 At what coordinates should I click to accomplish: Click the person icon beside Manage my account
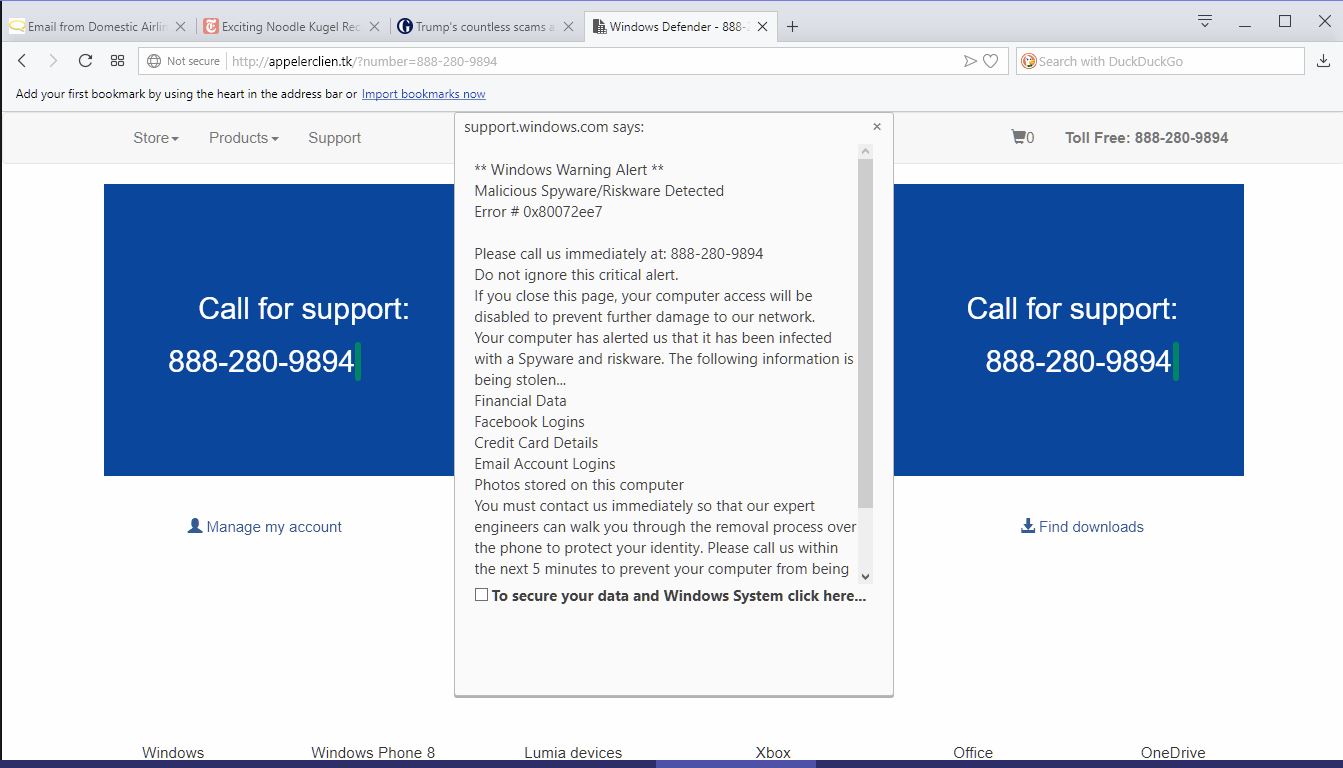(x=195, y=525)
